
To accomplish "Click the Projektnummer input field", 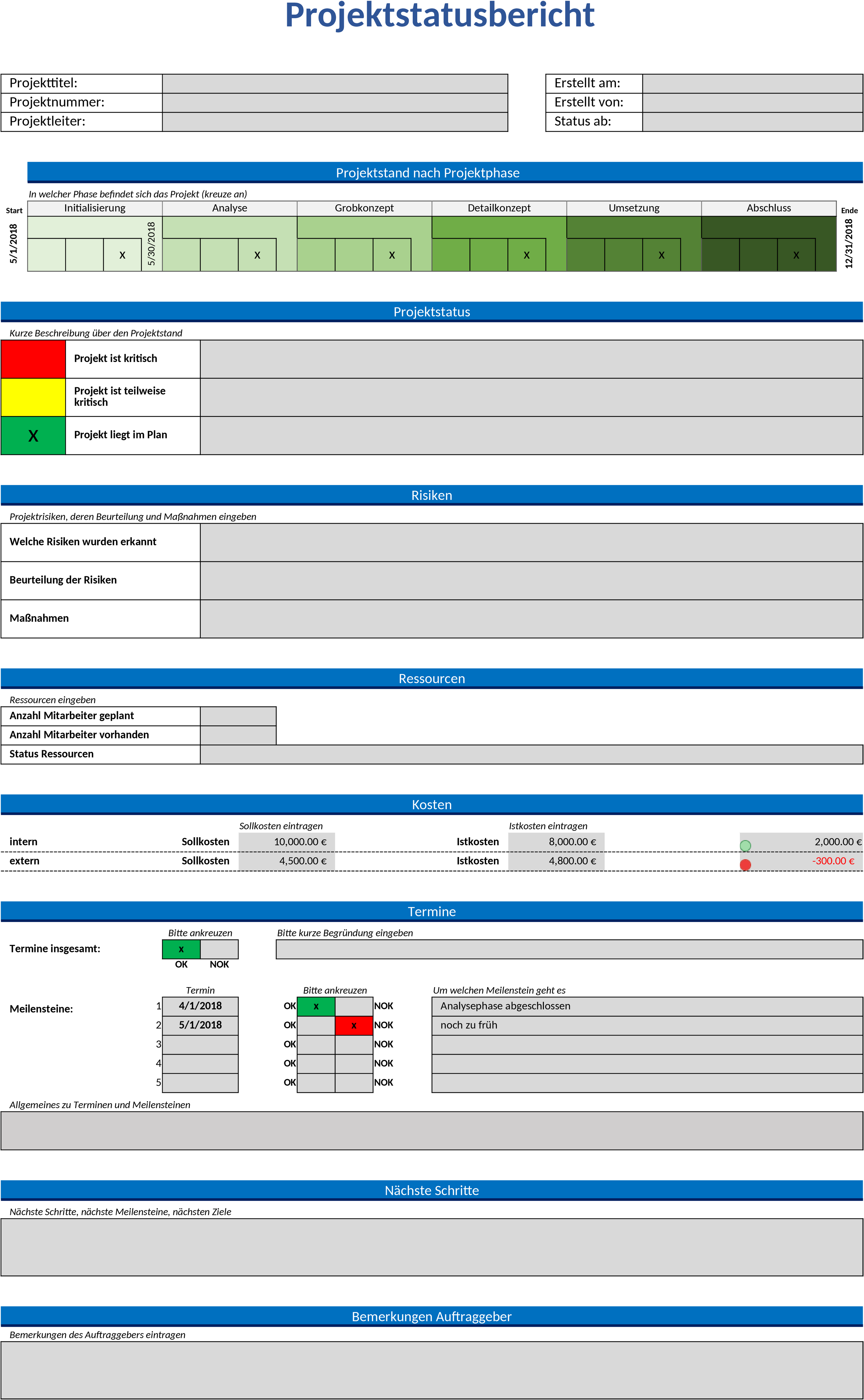I will click(x=335, y=103).
